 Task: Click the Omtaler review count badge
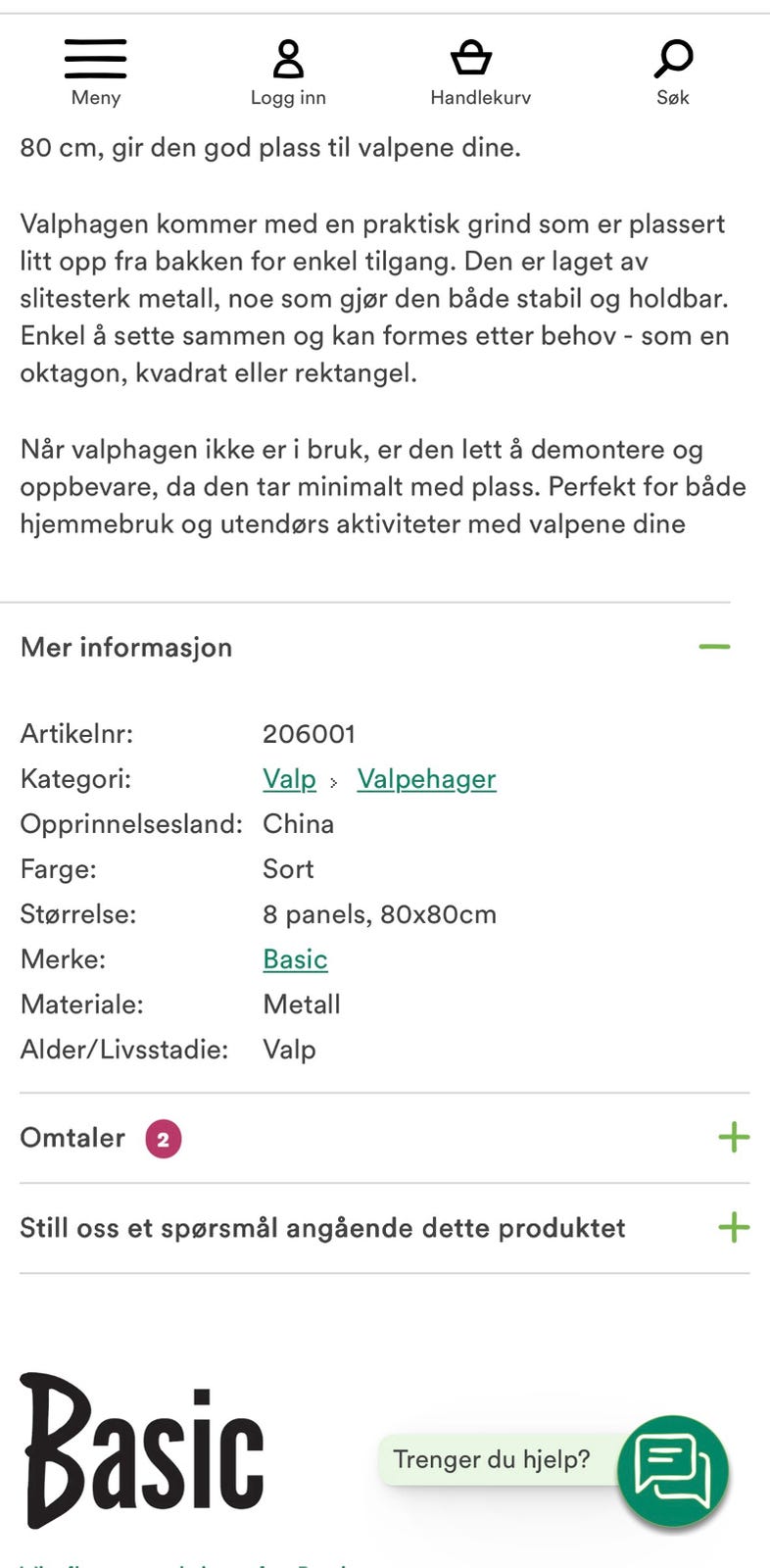pyautogui.click(x=163, y=1138)
